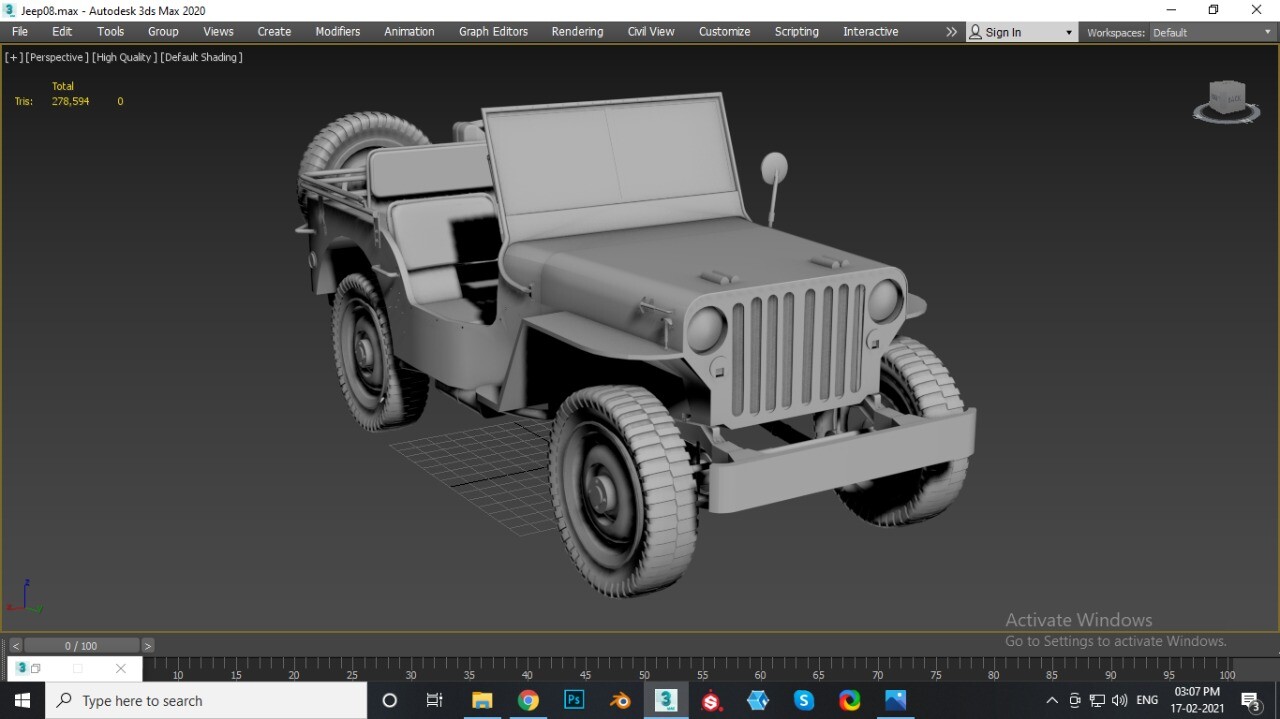
Task: Close the small floating 3ds Max panel
Action: tap(121, 669)
